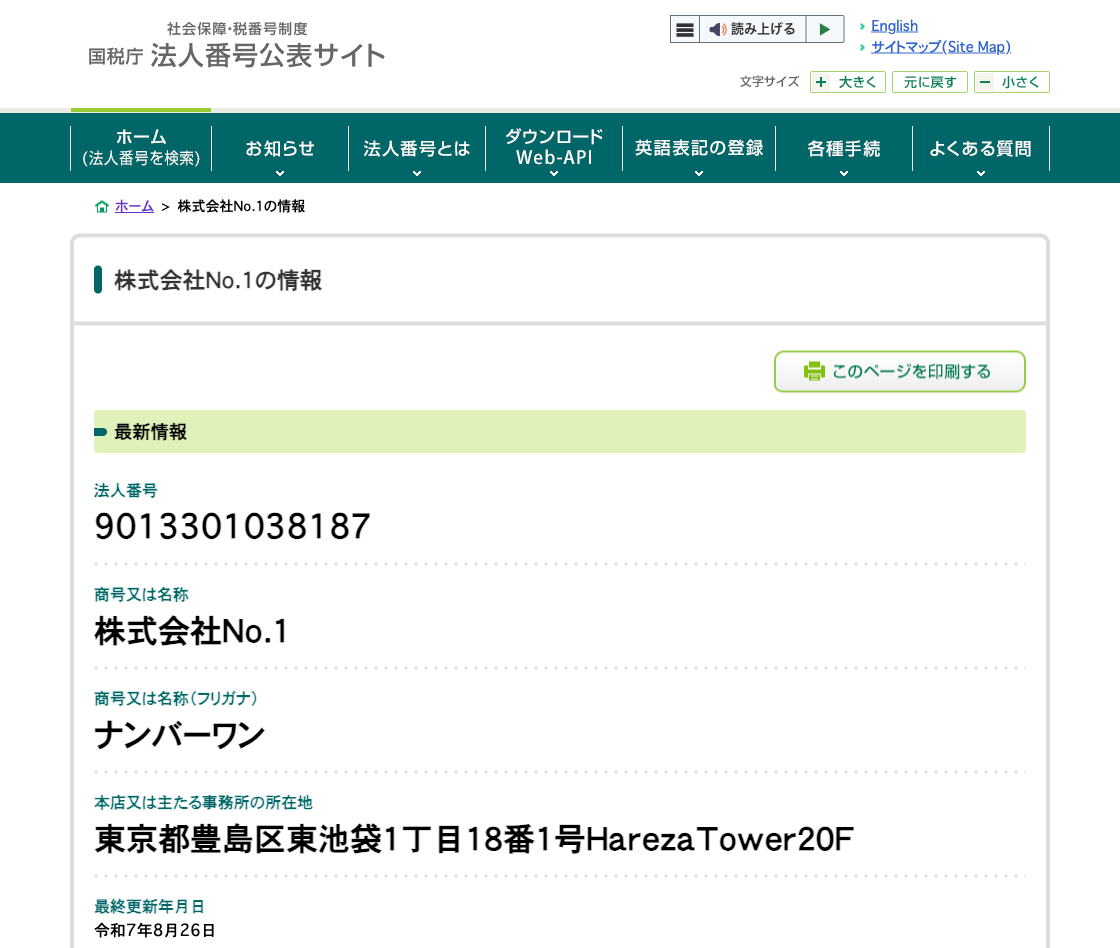Click the 法人番号公表サイト site logo
Image resolution: width=1120 pixels, height=948 pixels.
click(236, 46)
